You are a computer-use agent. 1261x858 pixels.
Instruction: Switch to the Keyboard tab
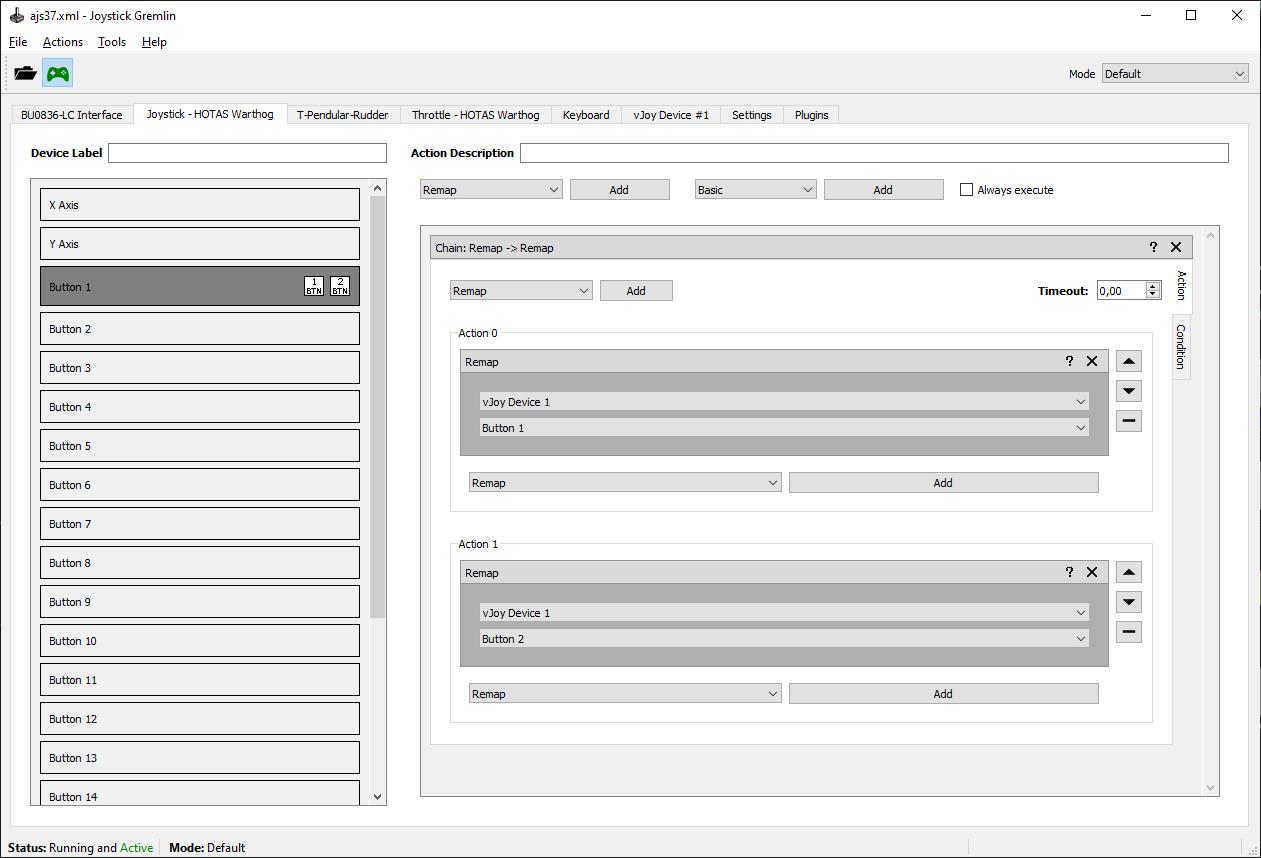(x=586, y=115)
